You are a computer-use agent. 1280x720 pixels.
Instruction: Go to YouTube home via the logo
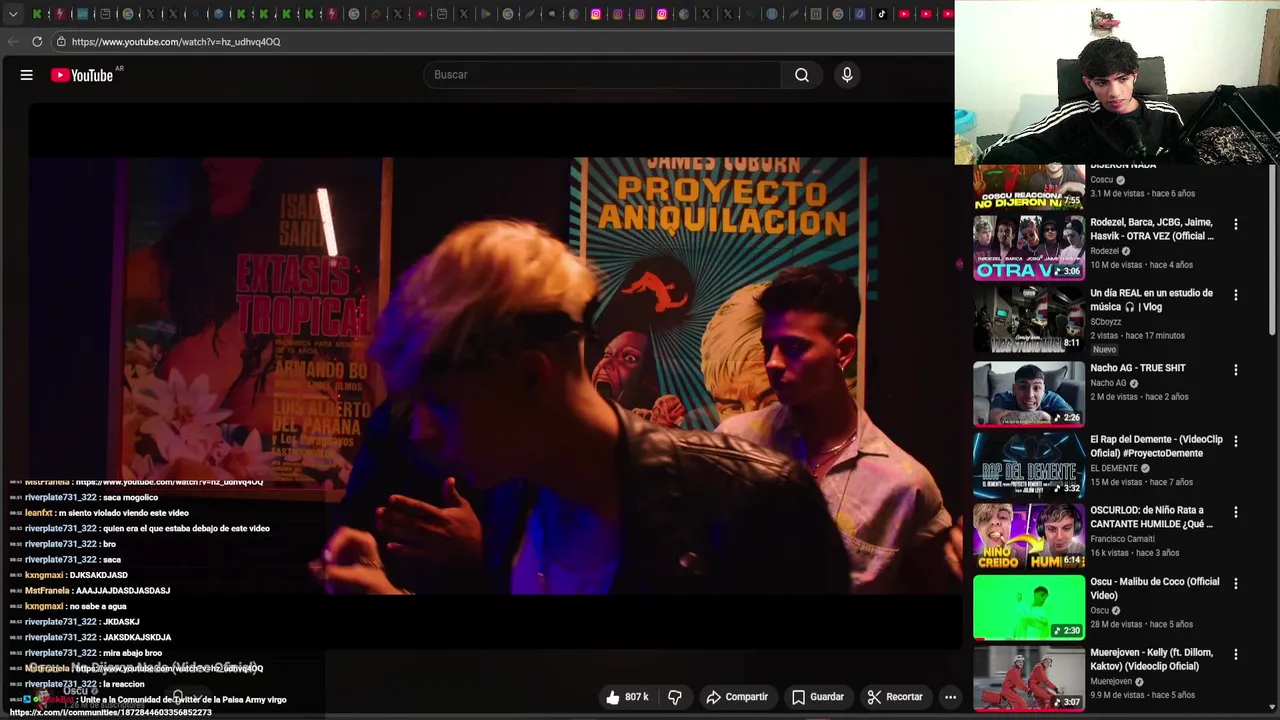click(x=82, y=75)
